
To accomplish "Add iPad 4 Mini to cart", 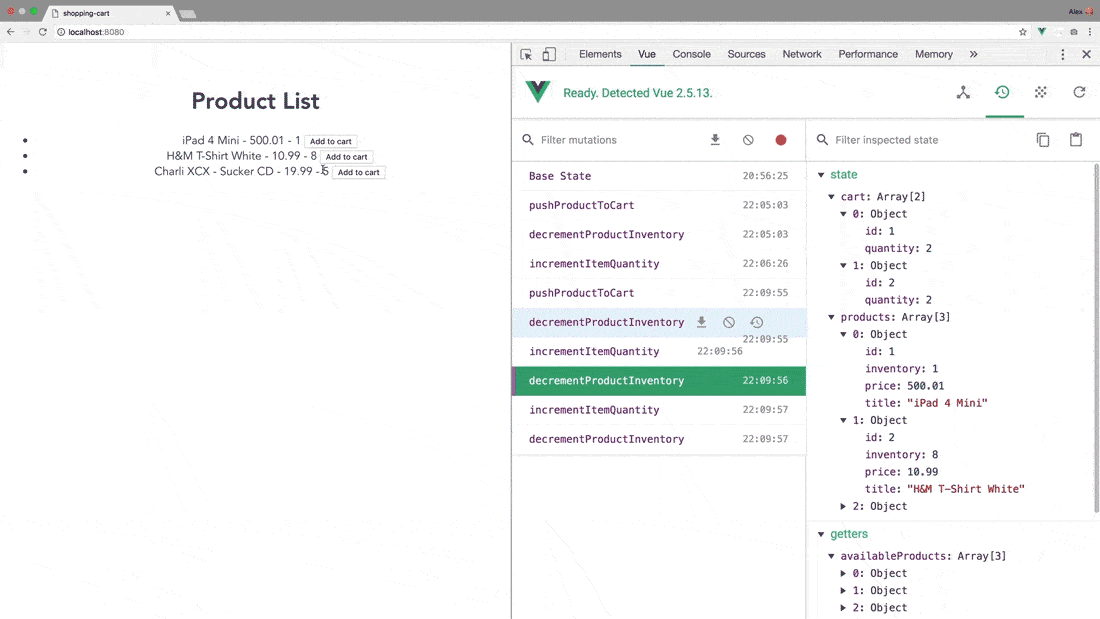I will 330,142.
